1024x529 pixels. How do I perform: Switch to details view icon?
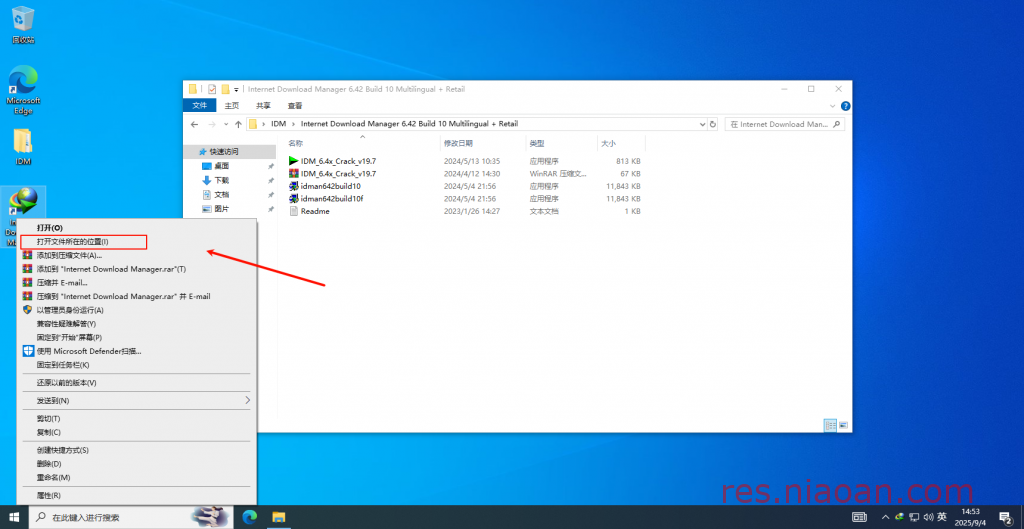pyautogui.click(x=831, y=425)
